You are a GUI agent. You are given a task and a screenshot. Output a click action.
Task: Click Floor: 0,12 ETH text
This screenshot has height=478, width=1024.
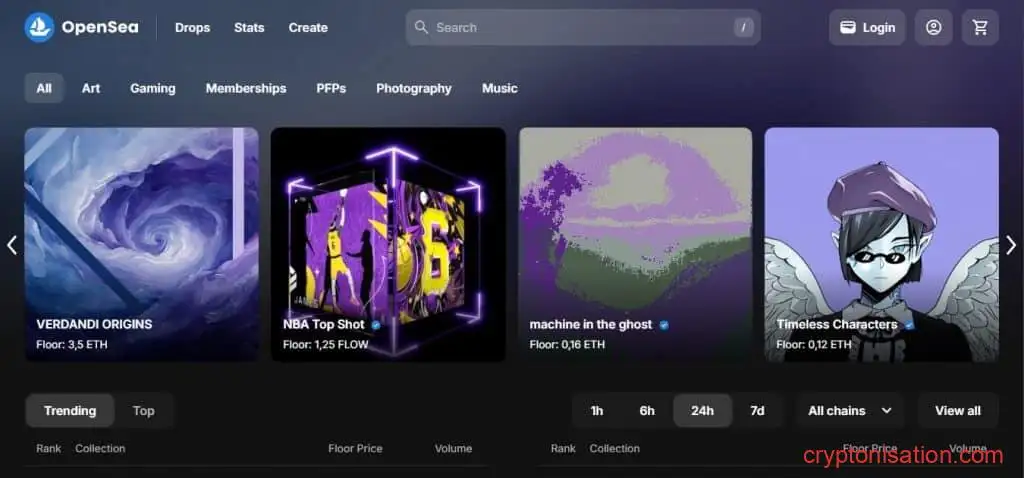814,344
